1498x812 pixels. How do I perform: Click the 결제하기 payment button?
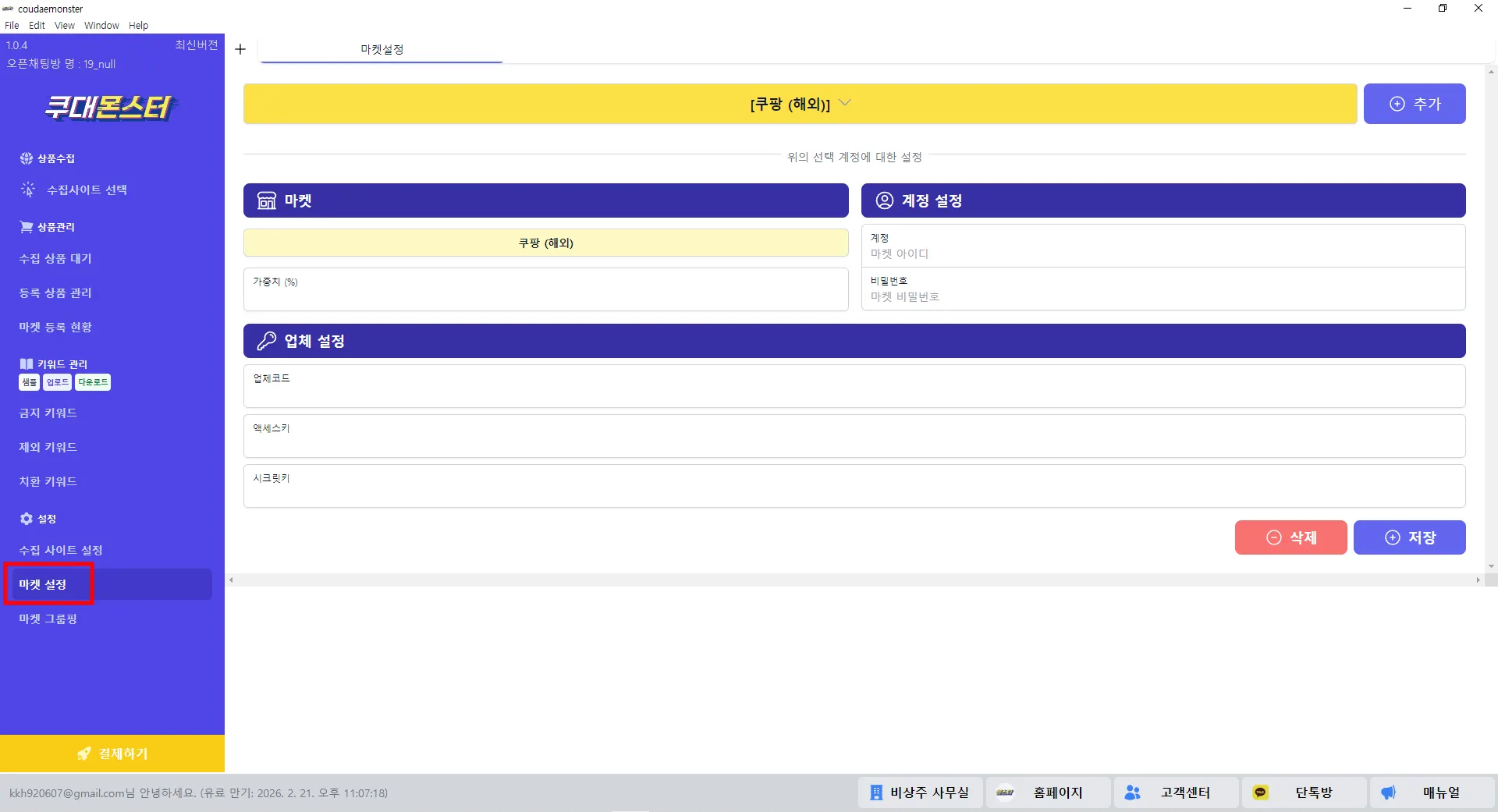tap(112, 753)
